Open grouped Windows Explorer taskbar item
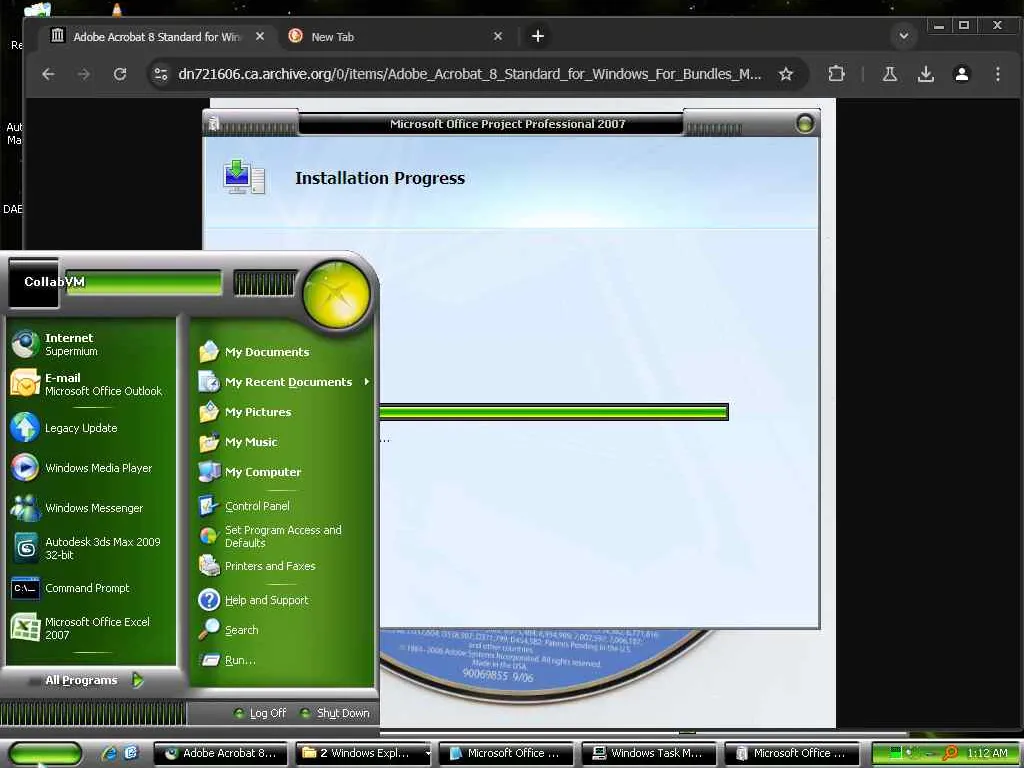 (x=364, y=753)
